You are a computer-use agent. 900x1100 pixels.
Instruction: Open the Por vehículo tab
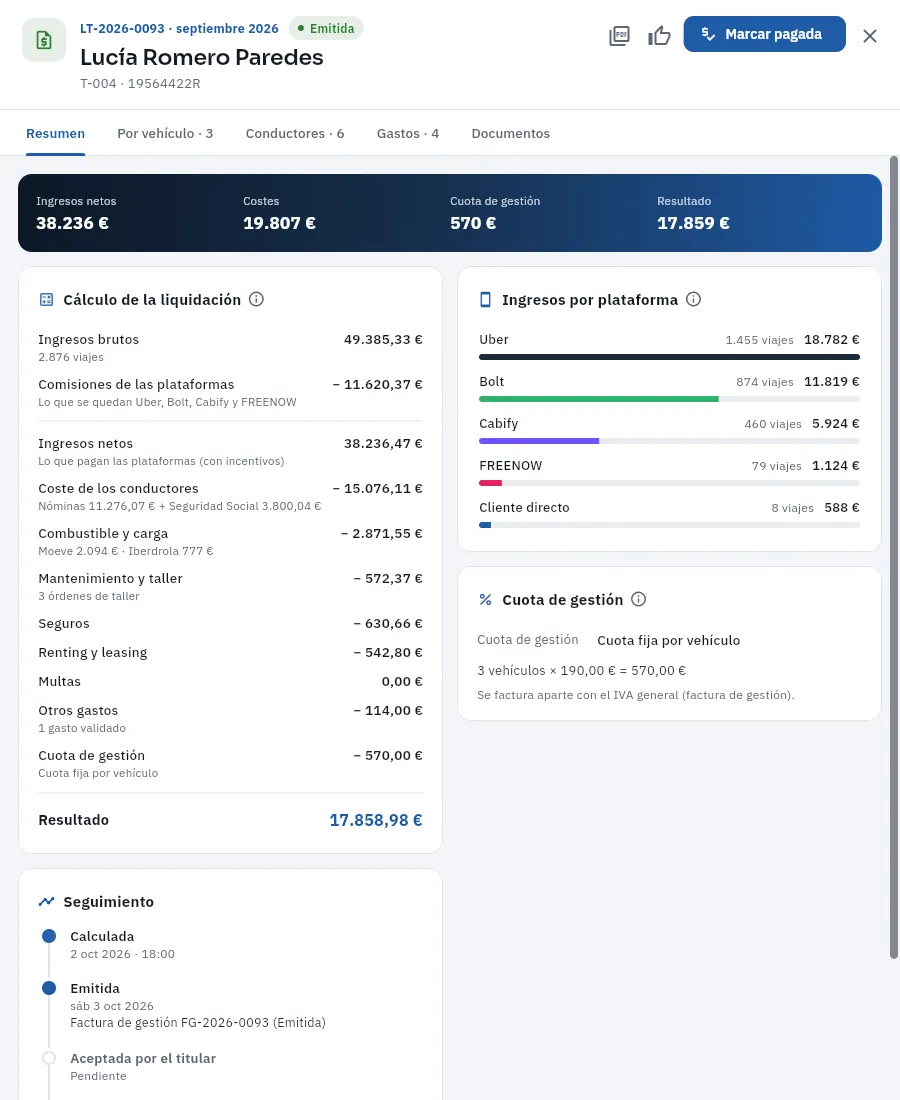click(x=165, y=133)
